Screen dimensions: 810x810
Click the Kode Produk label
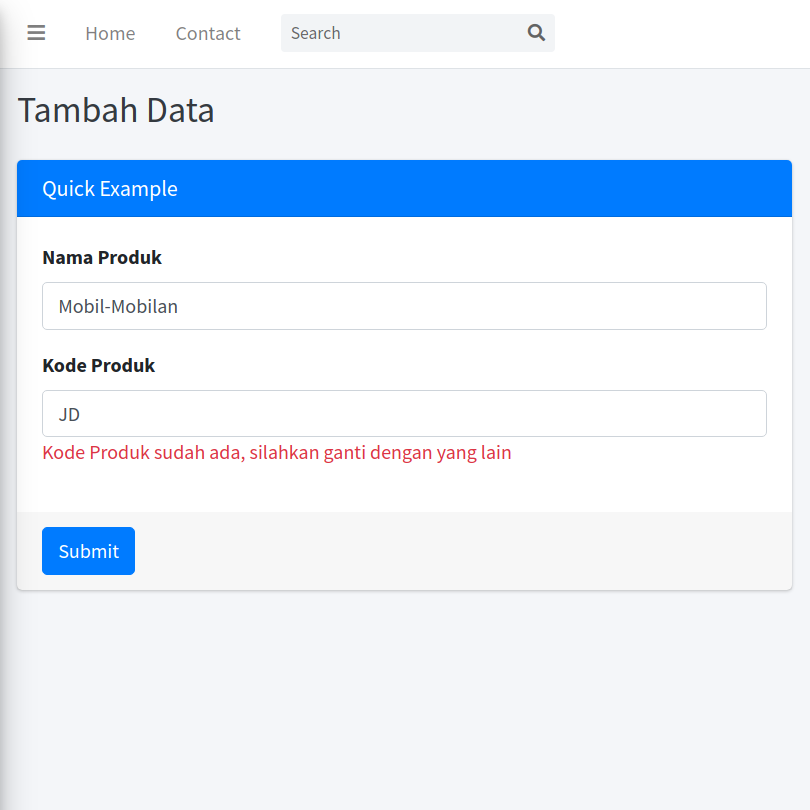(x=99, y=366)
